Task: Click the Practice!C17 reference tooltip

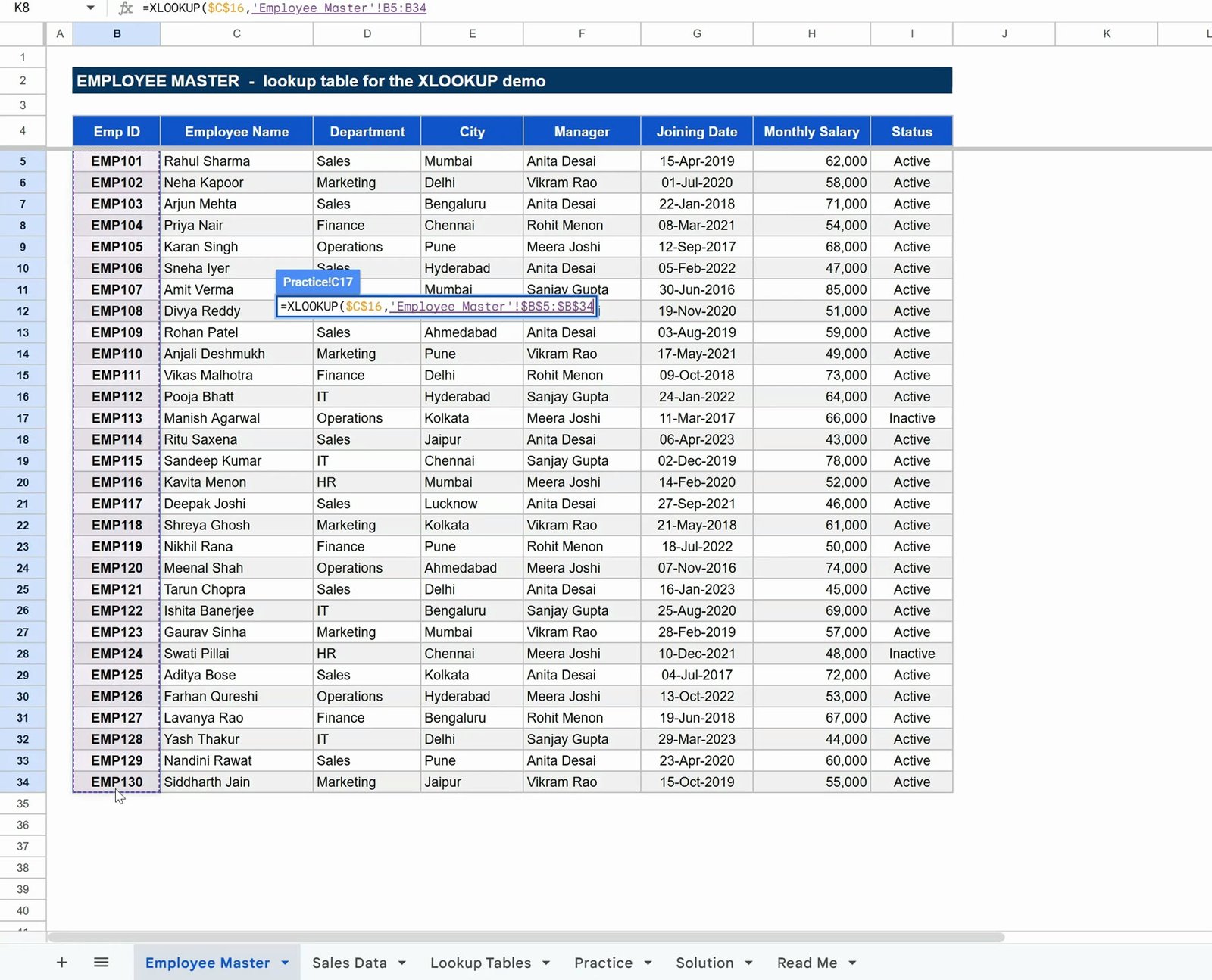Action: [318, 282]
